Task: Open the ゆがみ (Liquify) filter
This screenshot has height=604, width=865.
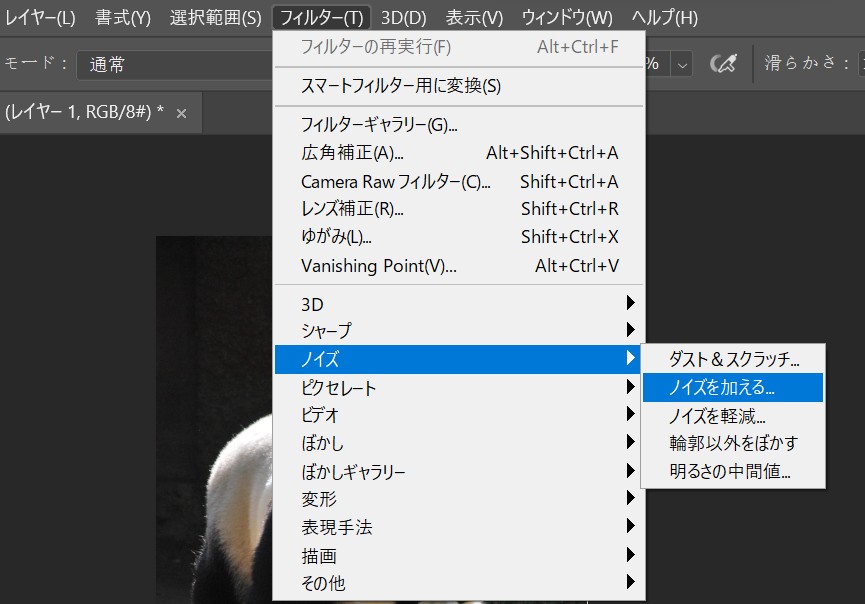Action: 336,237
